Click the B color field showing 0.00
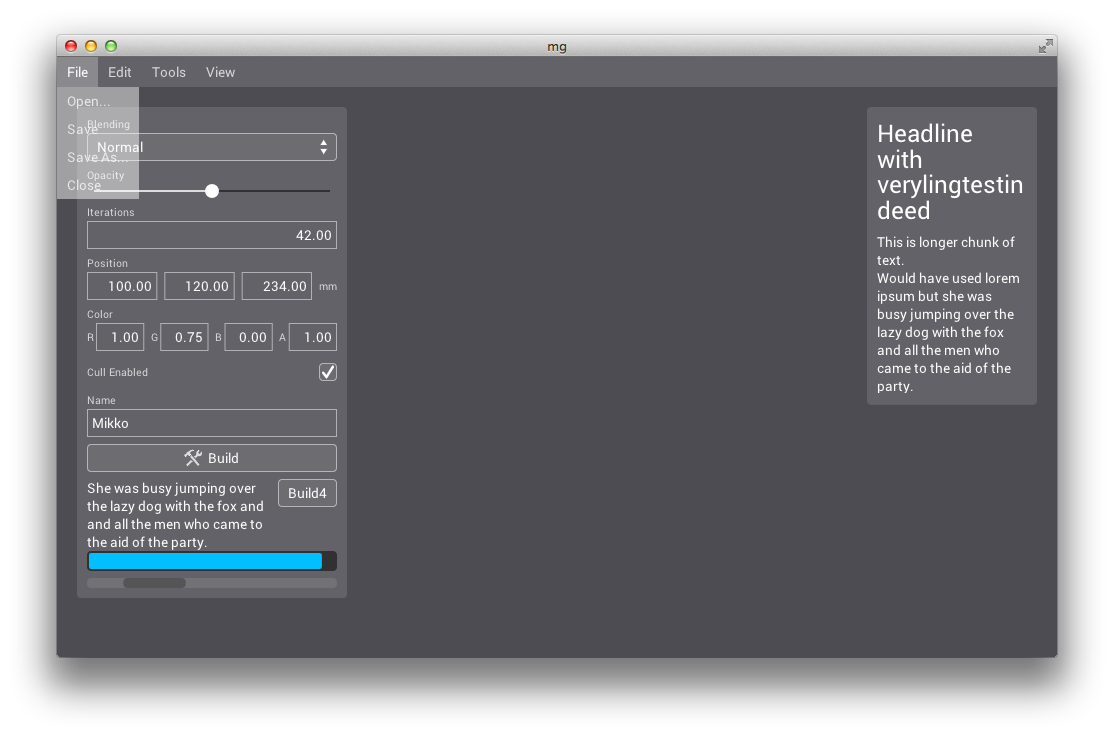Image resolution: width=1114 pixels, height=736 pixels. pos(249,337)
